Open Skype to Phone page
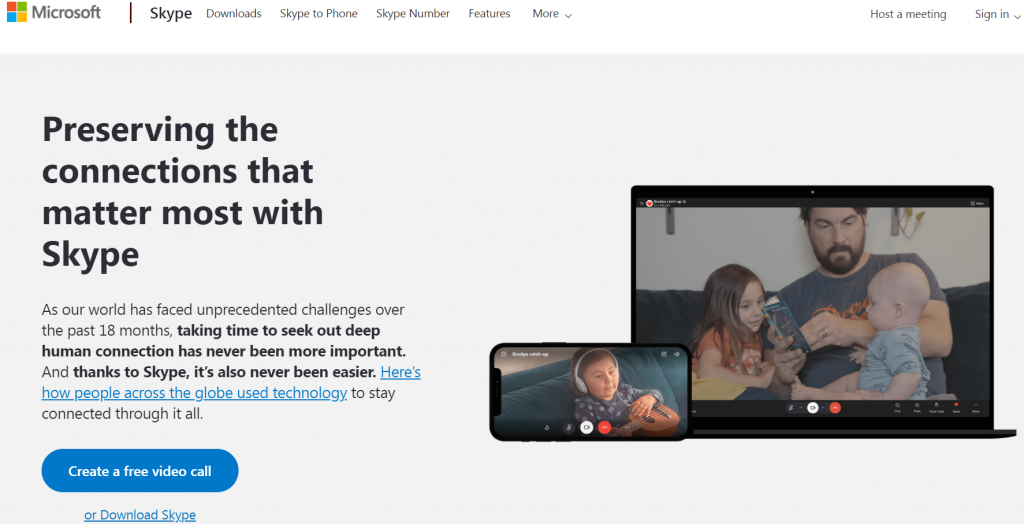Viewport: 1024px width, 524px height. [319, 14]
